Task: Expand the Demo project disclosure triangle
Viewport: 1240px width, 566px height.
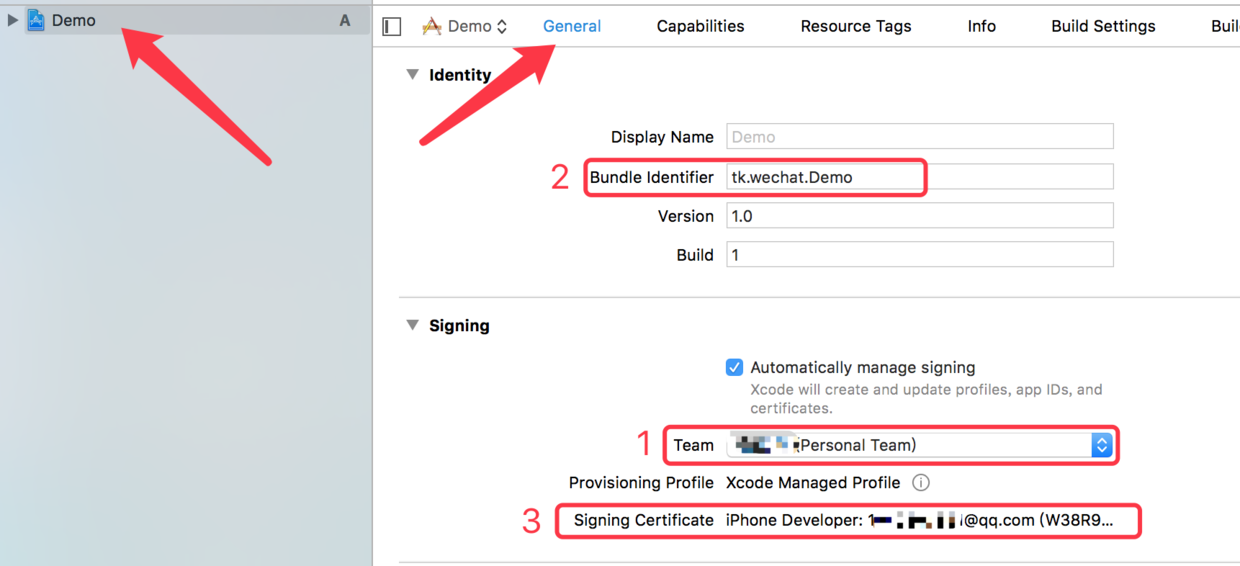Action: (x=13, y=20)
